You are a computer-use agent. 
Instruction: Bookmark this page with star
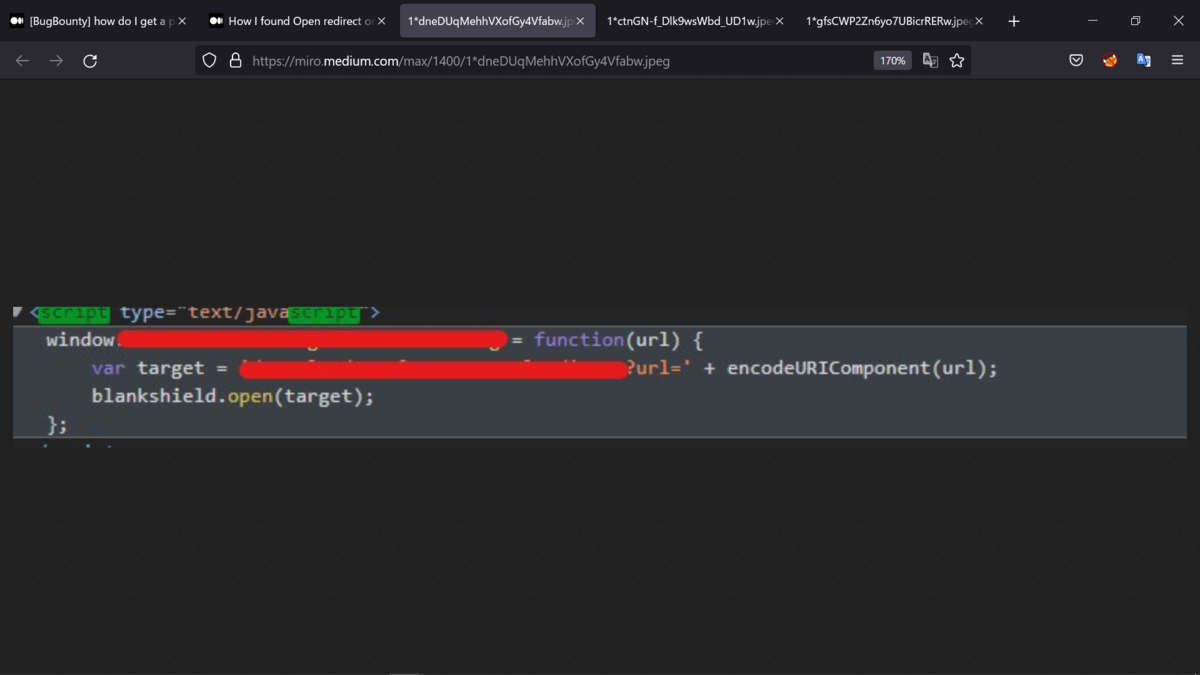pos(957,61)
